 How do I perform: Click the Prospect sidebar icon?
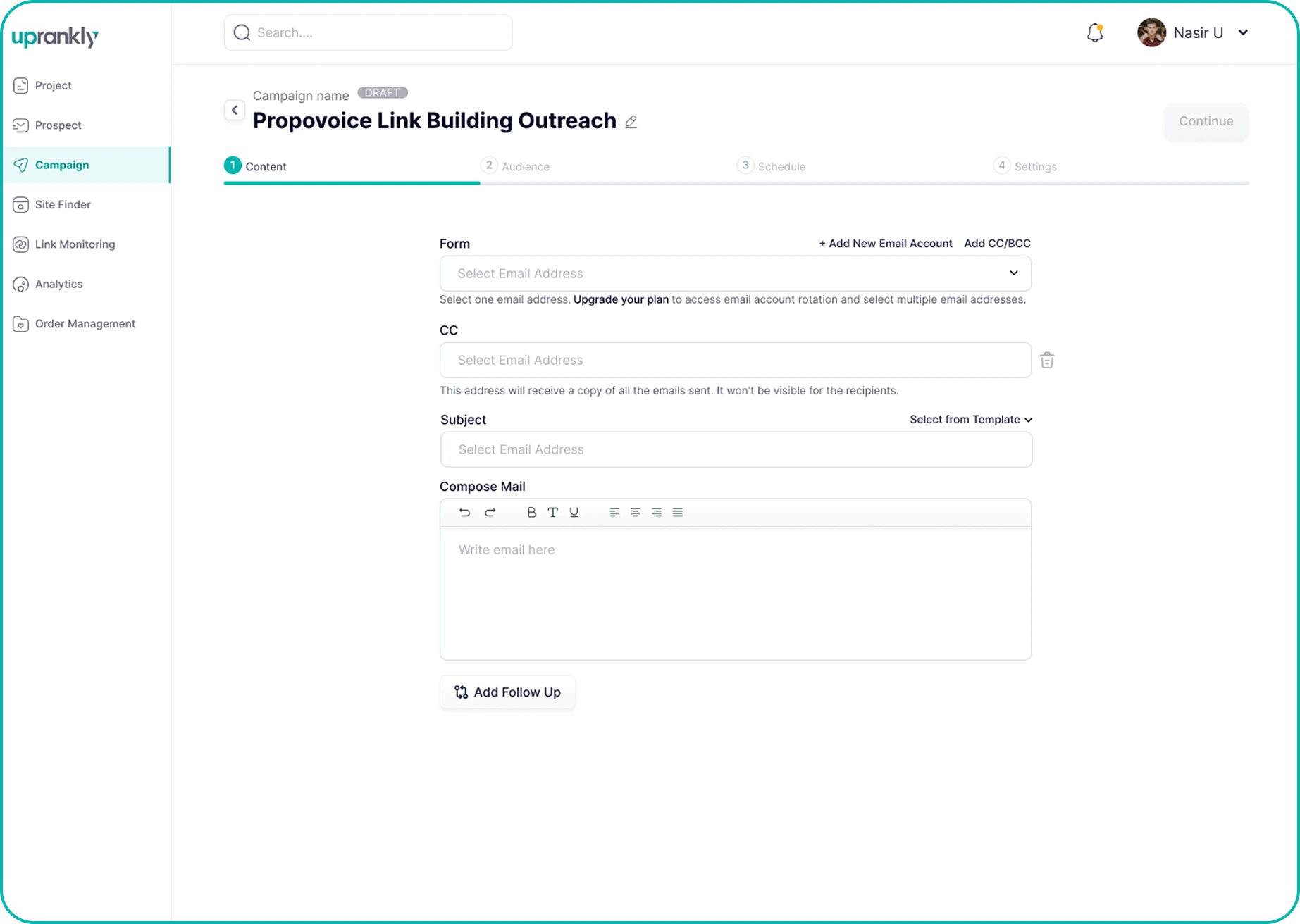[20, 125]
